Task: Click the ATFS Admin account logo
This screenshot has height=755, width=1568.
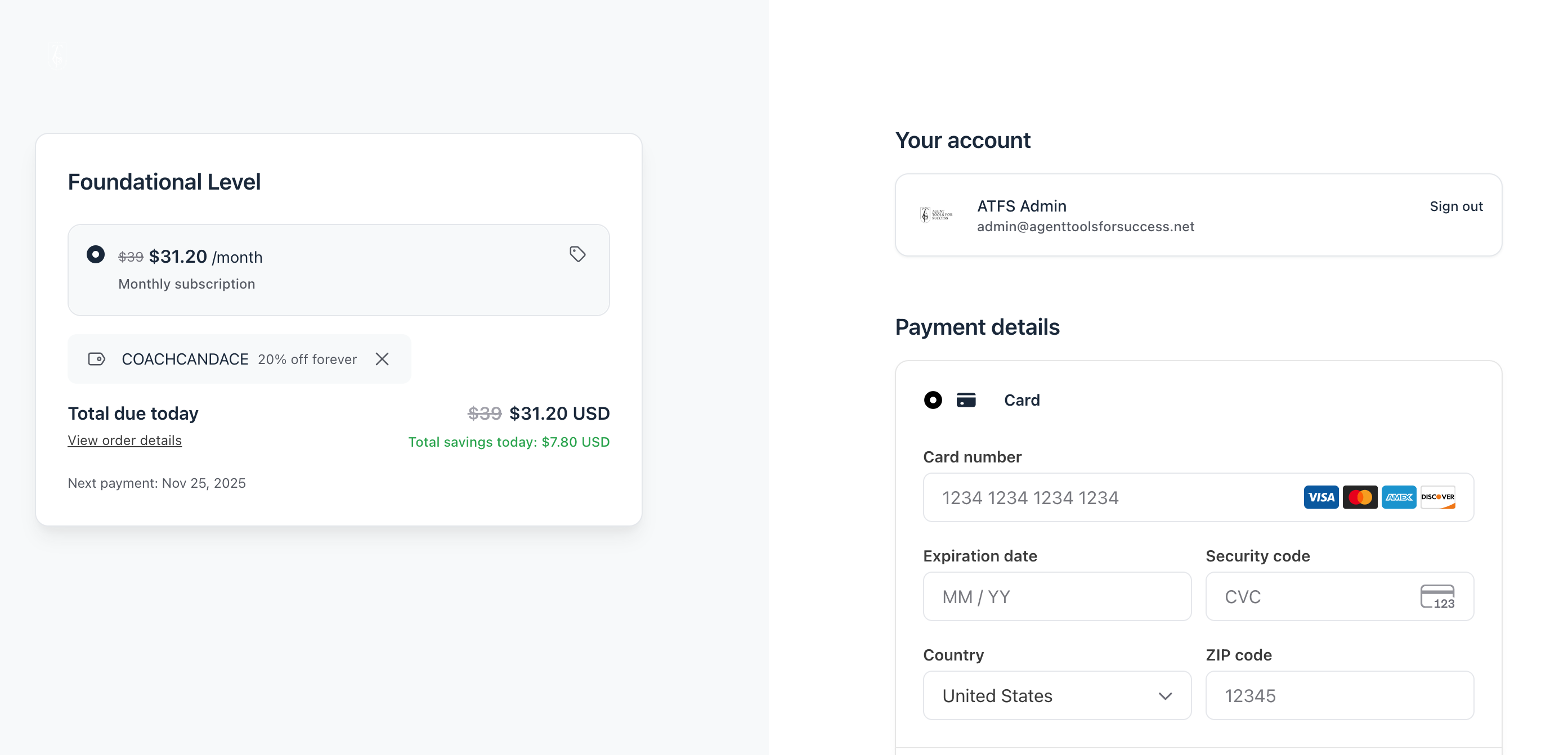Action: coord(936,215)
